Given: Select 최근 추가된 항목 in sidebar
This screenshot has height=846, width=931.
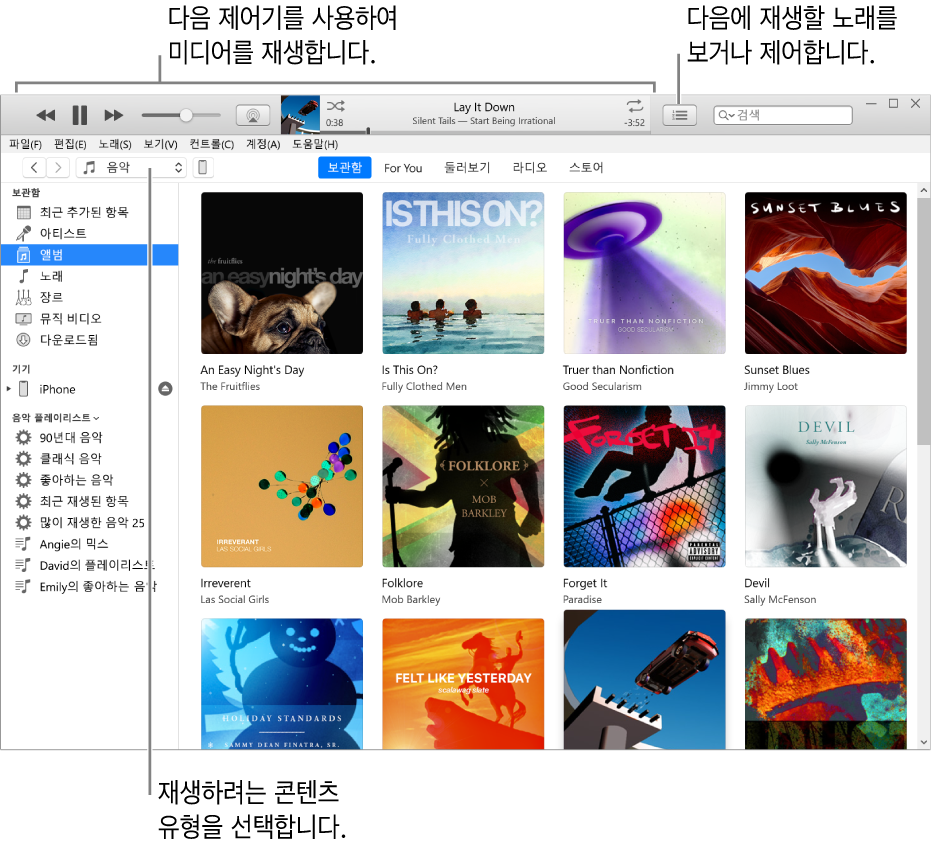Looking at the screenshot, I should coord(89,213).
